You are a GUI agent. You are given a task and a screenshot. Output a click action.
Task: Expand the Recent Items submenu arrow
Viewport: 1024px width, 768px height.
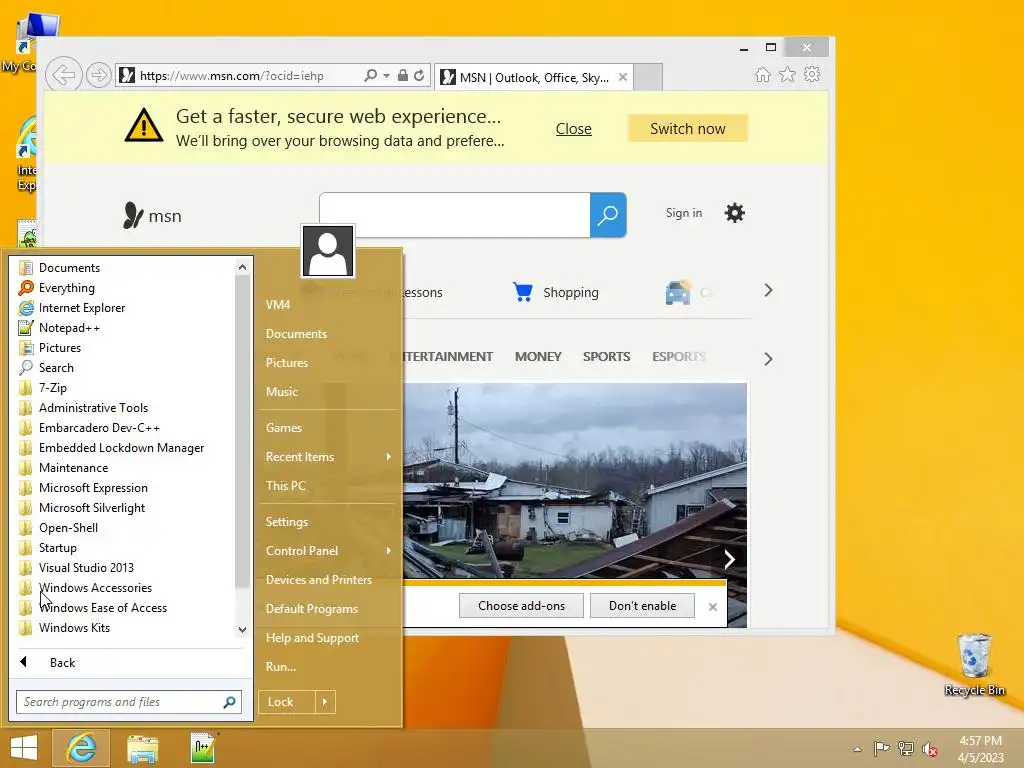(389, 456)
